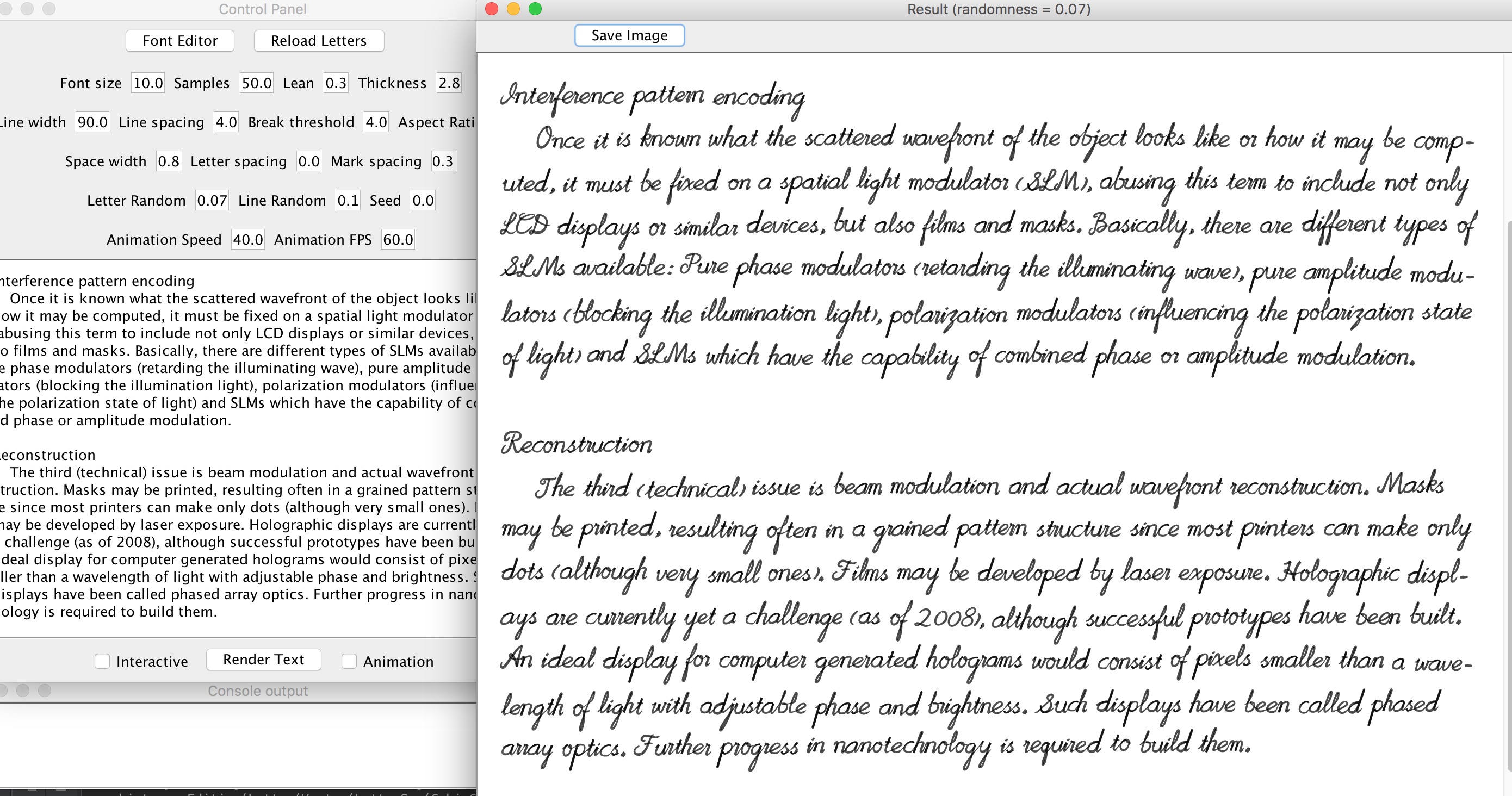Viewport: 1512px width, 796px height.
Task: Click the Font size input field
Action: (x=147, y=83)
